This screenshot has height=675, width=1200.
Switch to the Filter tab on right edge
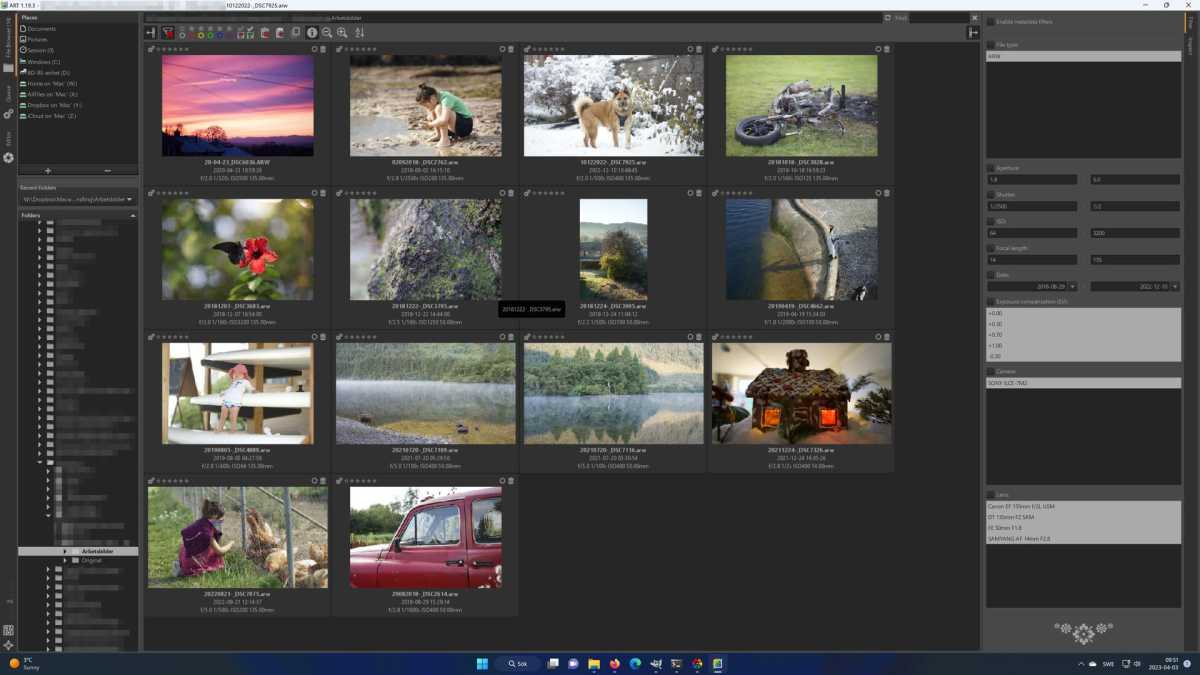pos(1191,22)
